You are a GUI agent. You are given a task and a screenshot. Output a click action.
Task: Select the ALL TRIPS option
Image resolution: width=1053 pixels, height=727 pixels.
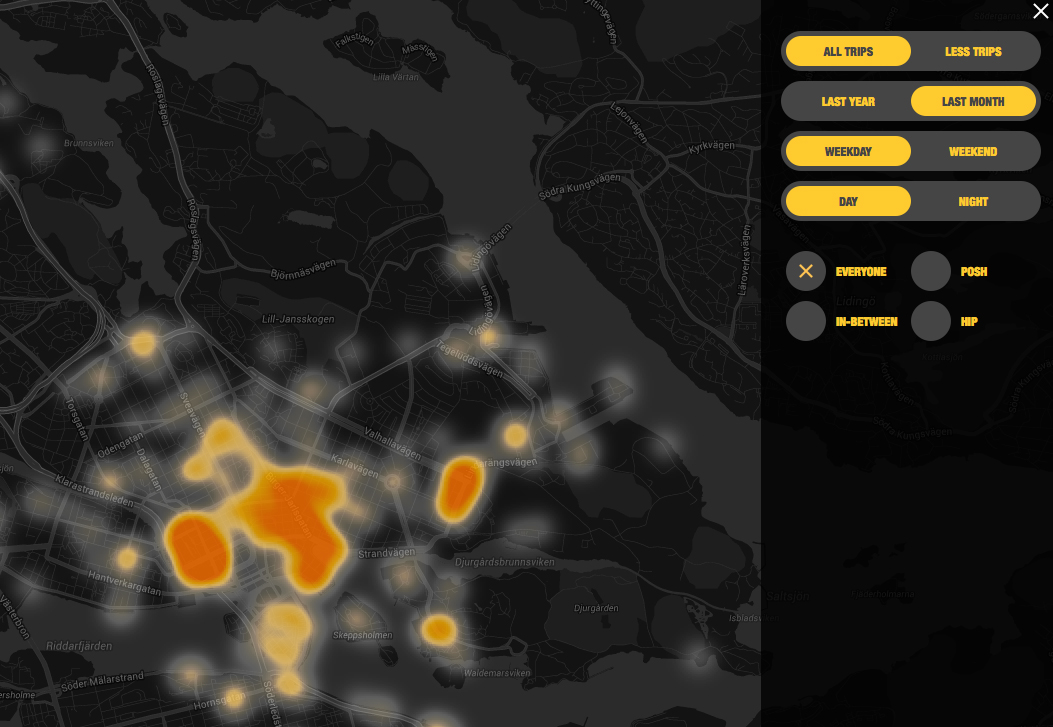coord(848,51)
